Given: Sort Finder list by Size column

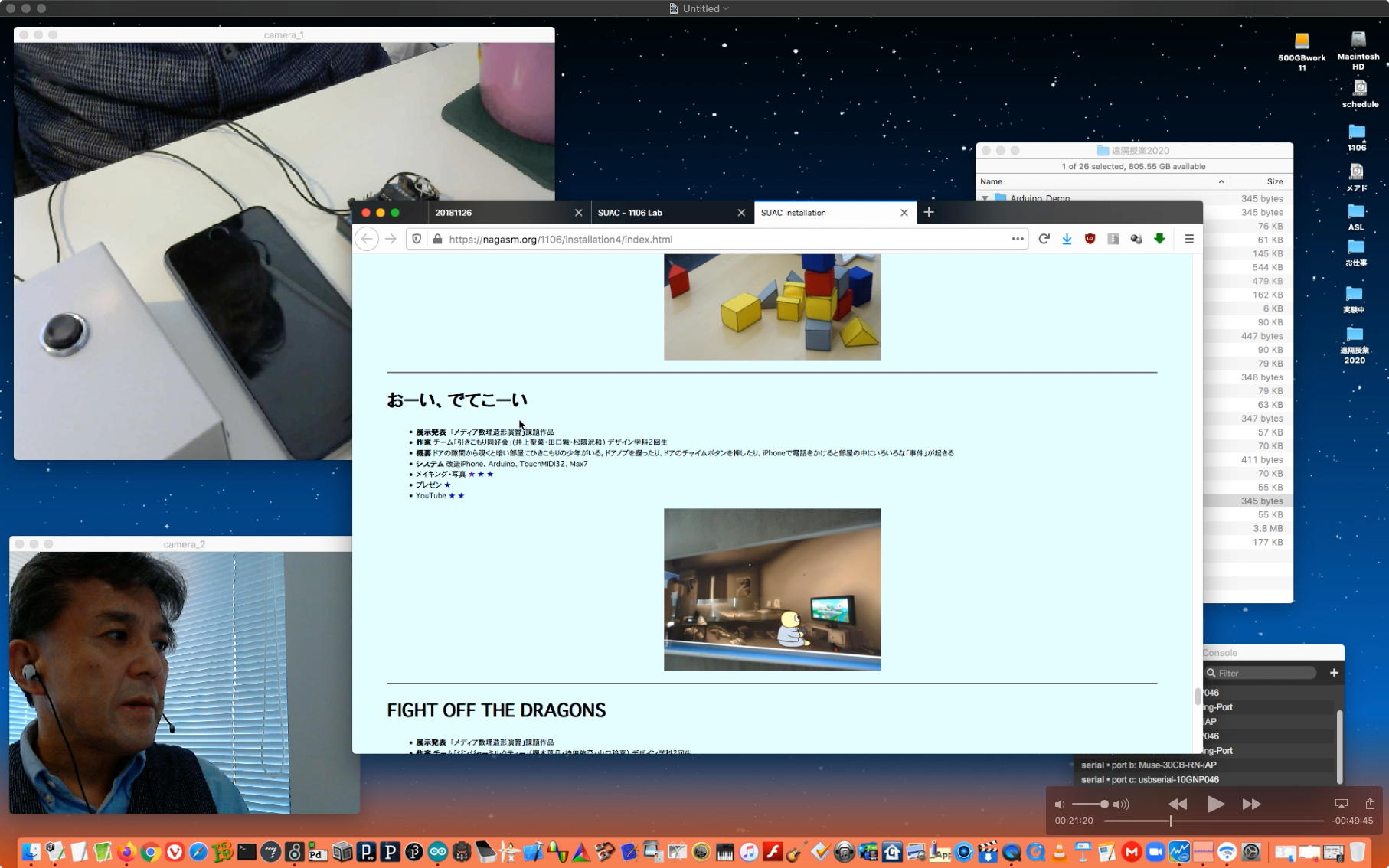Looking at the screenshot, I should coord(1261,181).
